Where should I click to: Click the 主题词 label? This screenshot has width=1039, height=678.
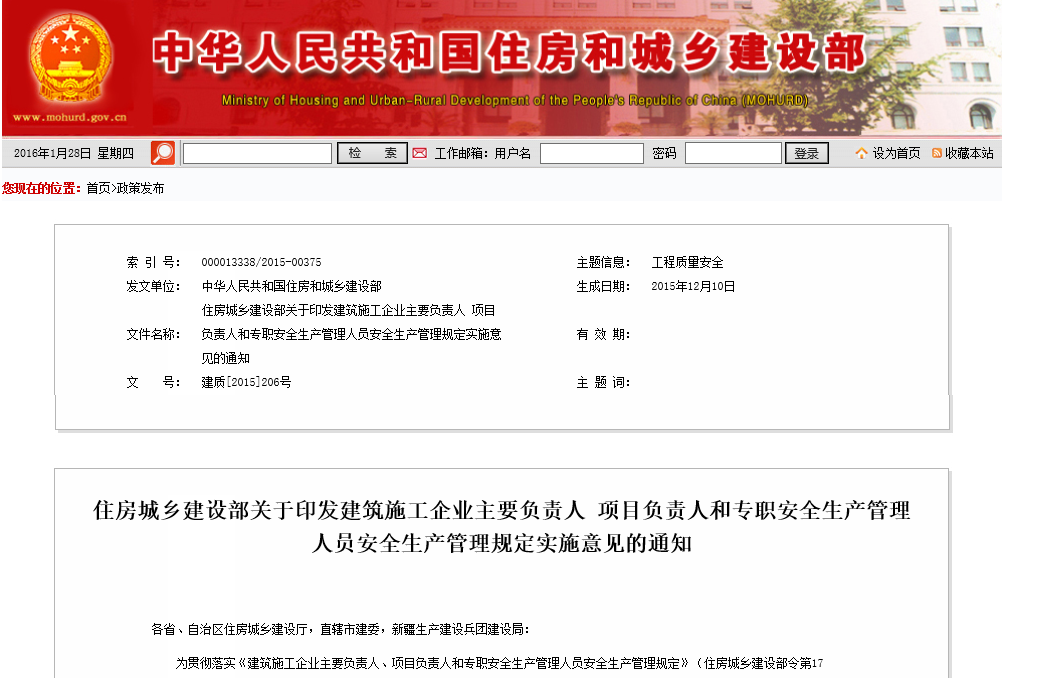point(603,382)
